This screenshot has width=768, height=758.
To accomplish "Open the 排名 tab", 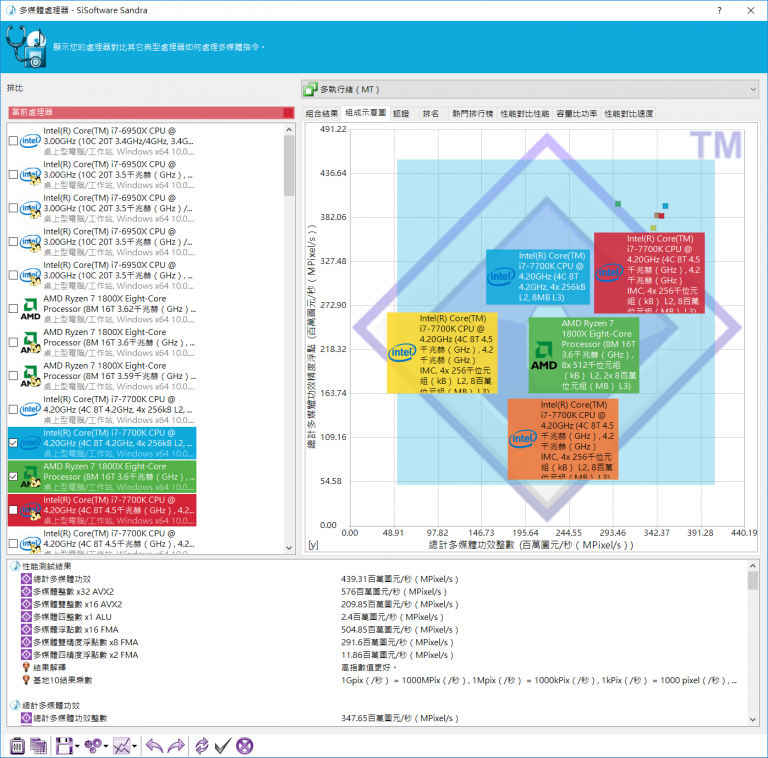I will [x=431, y=114].
